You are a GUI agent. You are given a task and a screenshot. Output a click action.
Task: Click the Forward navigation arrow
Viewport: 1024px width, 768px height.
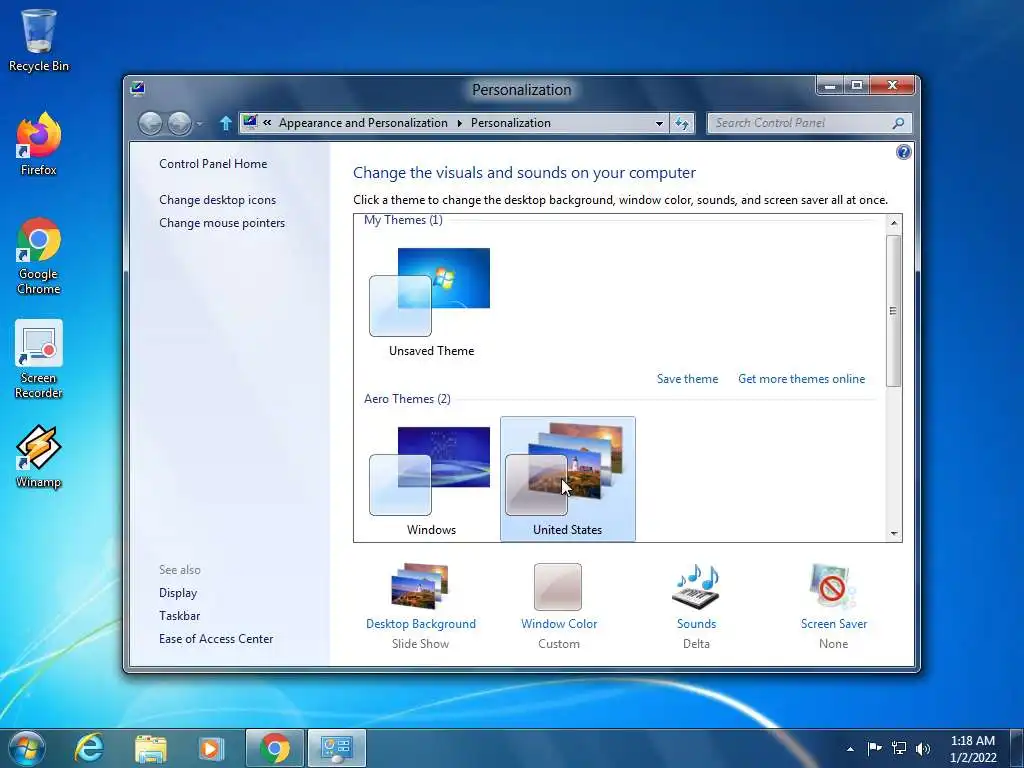(x=180, y=123)
